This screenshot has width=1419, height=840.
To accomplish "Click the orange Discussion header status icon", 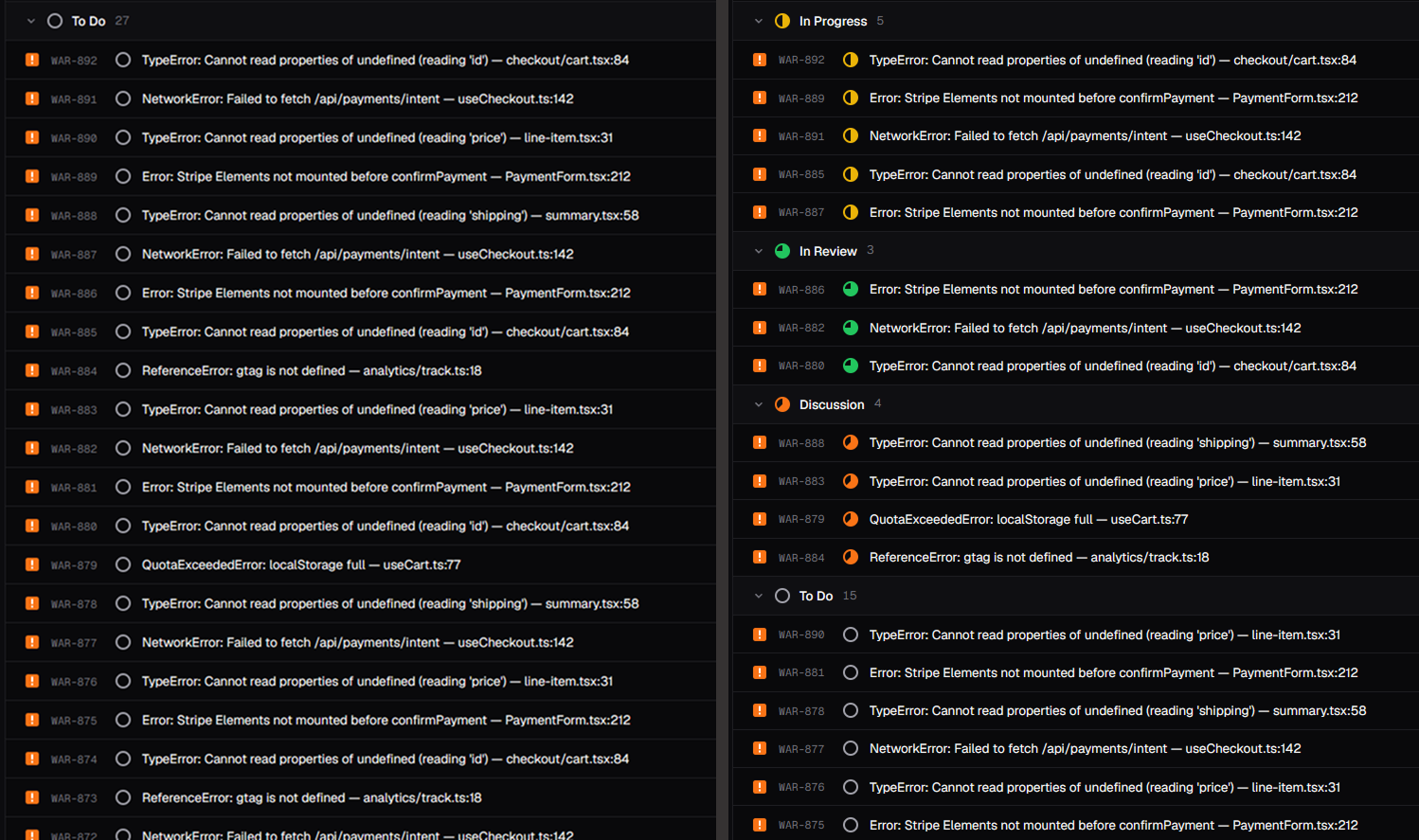I will click(782, 404).
